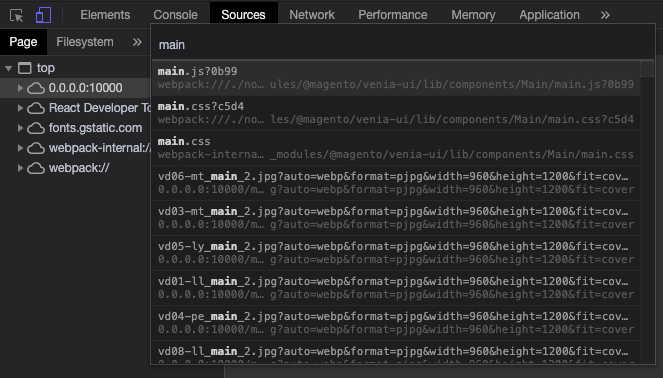This screenshot has width=663, height=378.
Task: Open the Console tab
Action: [175, 15]
